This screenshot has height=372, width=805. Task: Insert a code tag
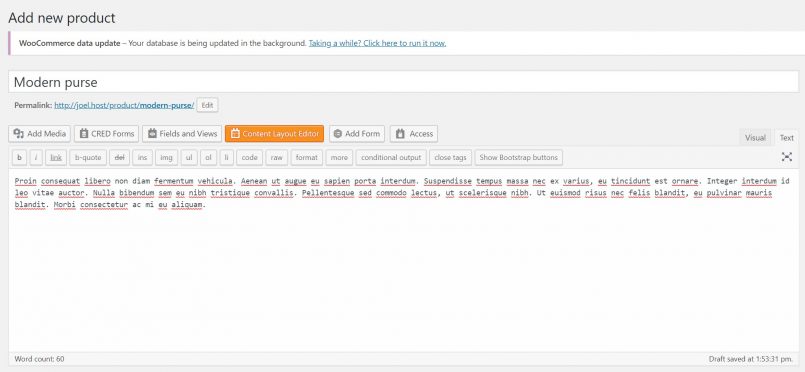pos(250,158)
